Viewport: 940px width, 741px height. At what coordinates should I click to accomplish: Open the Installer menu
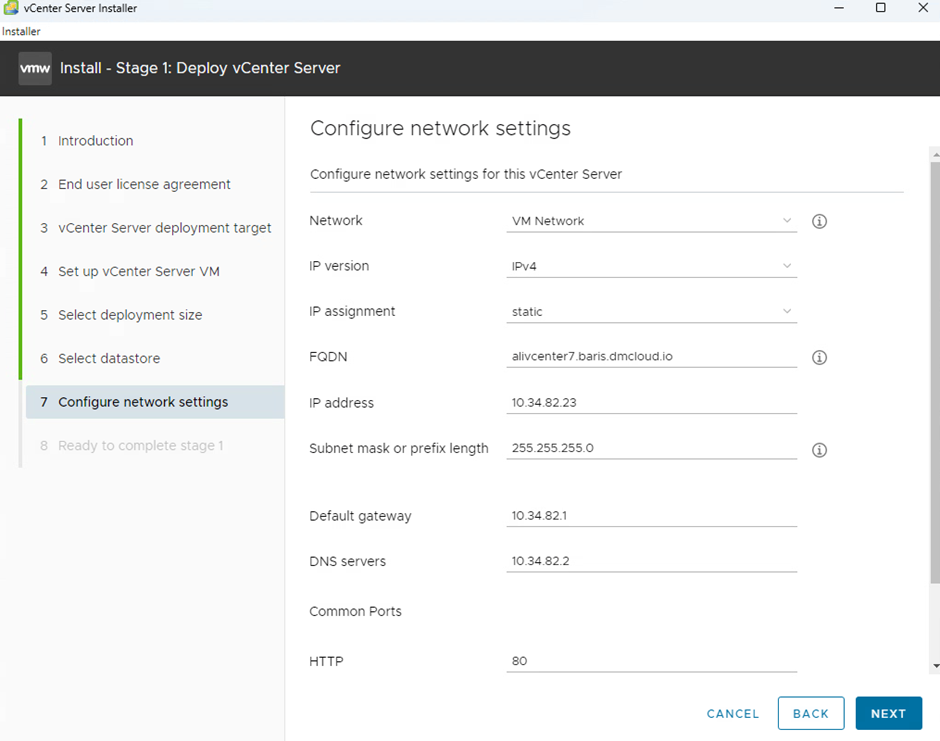[21, 31]
